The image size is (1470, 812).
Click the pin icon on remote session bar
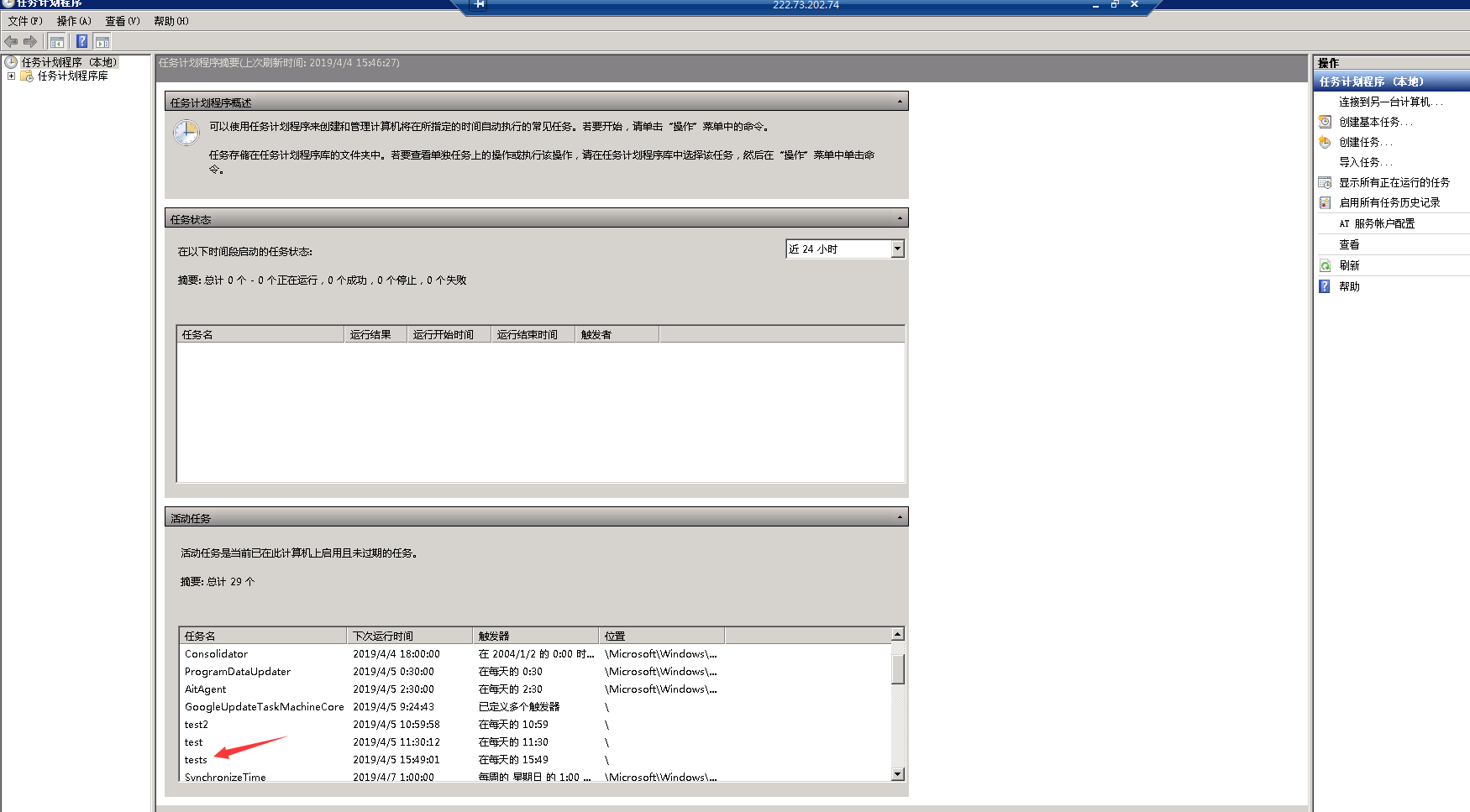pos(479,4)
